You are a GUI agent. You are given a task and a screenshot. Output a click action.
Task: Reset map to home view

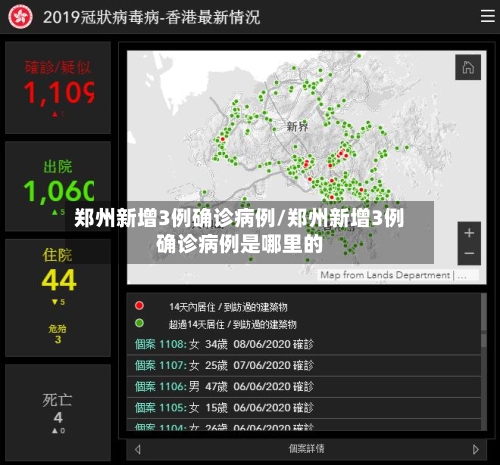pyautogui.click(x=468, y=67)
